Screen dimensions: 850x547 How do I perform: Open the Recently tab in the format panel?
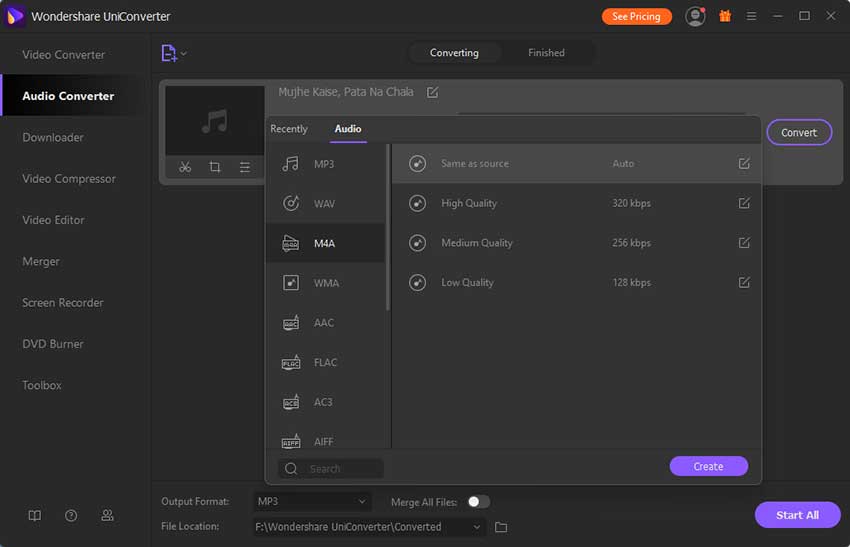pyautogui.click(x=289, y=129)
